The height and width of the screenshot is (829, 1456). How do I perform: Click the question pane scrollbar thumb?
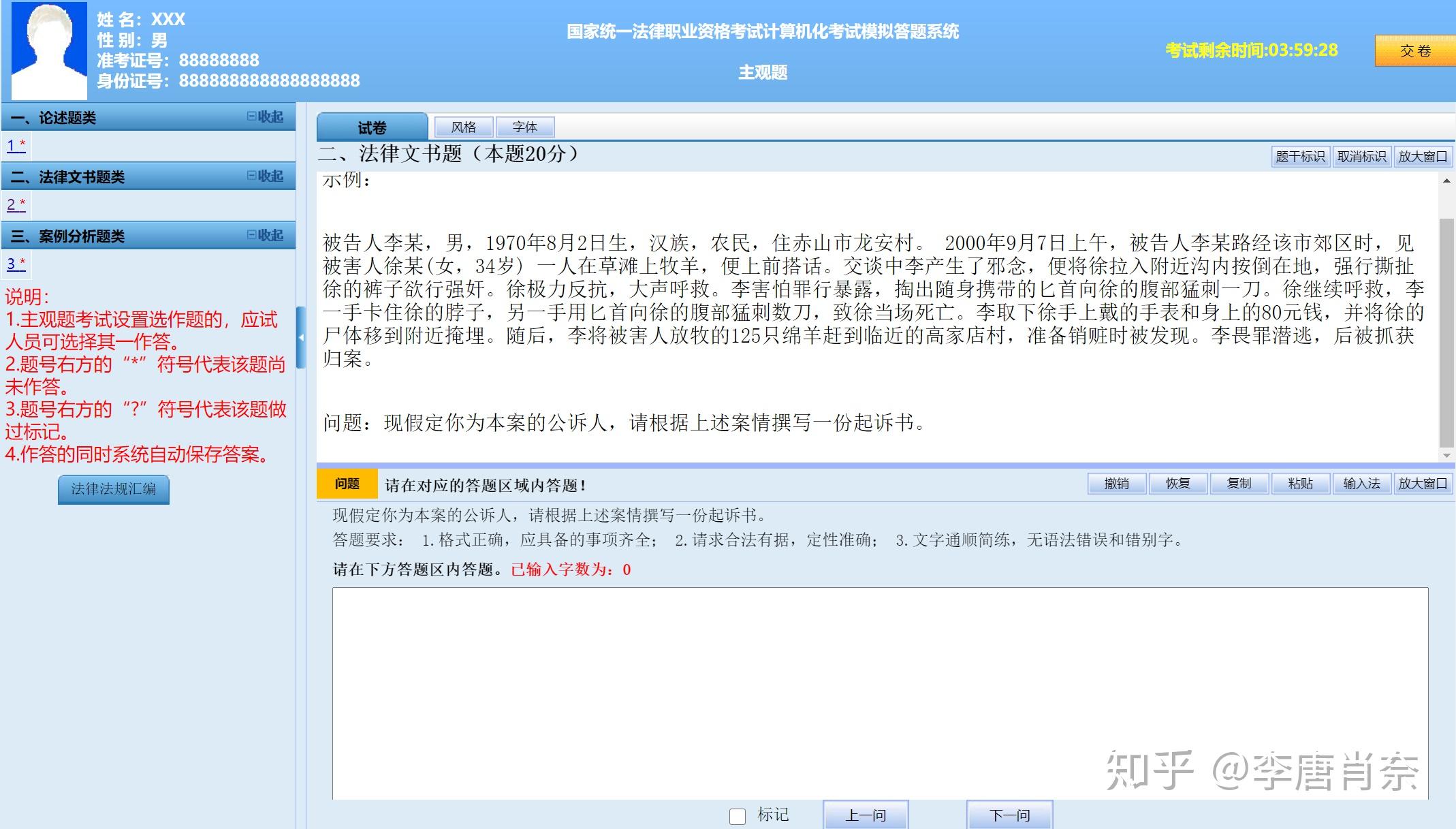(1446, 332)
